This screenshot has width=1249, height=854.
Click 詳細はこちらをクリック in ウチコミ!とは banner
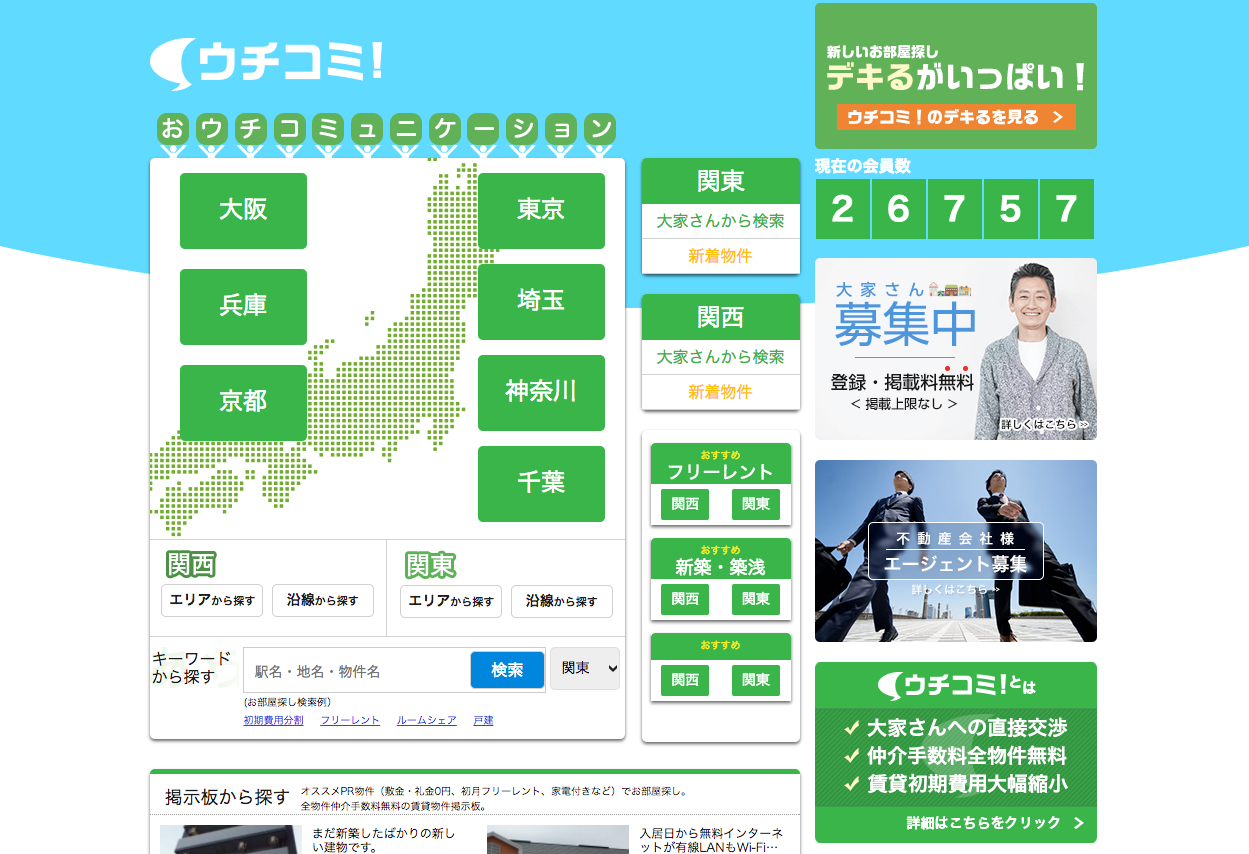pyautogui.click(x=995, y=823)
